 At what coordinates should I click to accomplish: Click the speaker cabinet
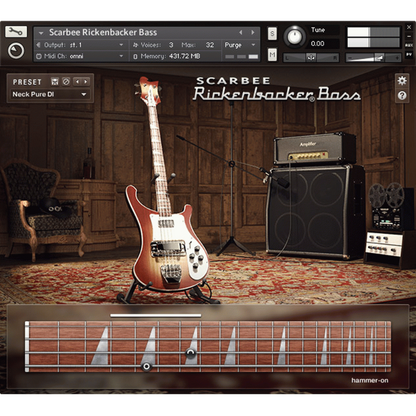[x=315, y=212]
